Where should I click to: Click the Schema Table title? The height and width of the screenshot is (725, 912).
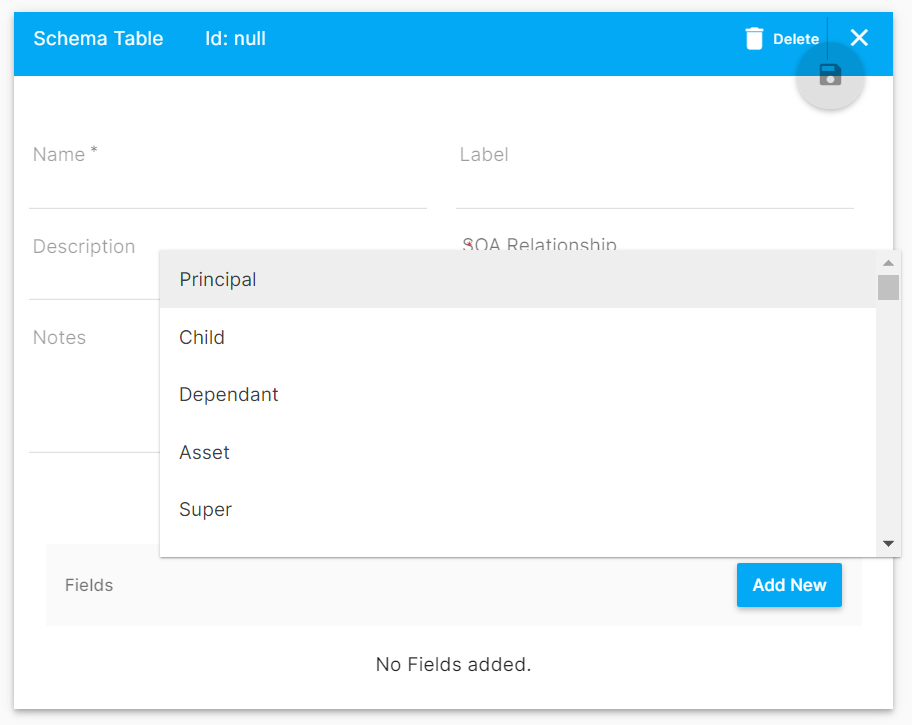[98, 38]
